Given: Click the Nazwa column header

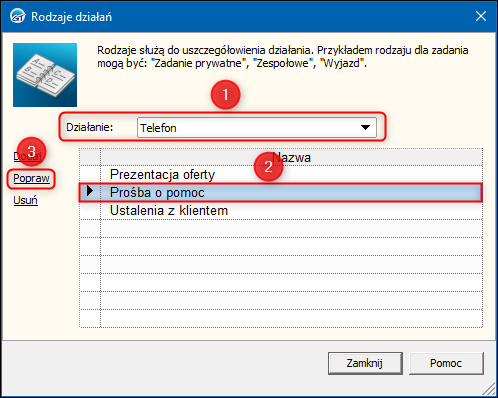Looking at the screenshot, I should [x=291, y=157].
